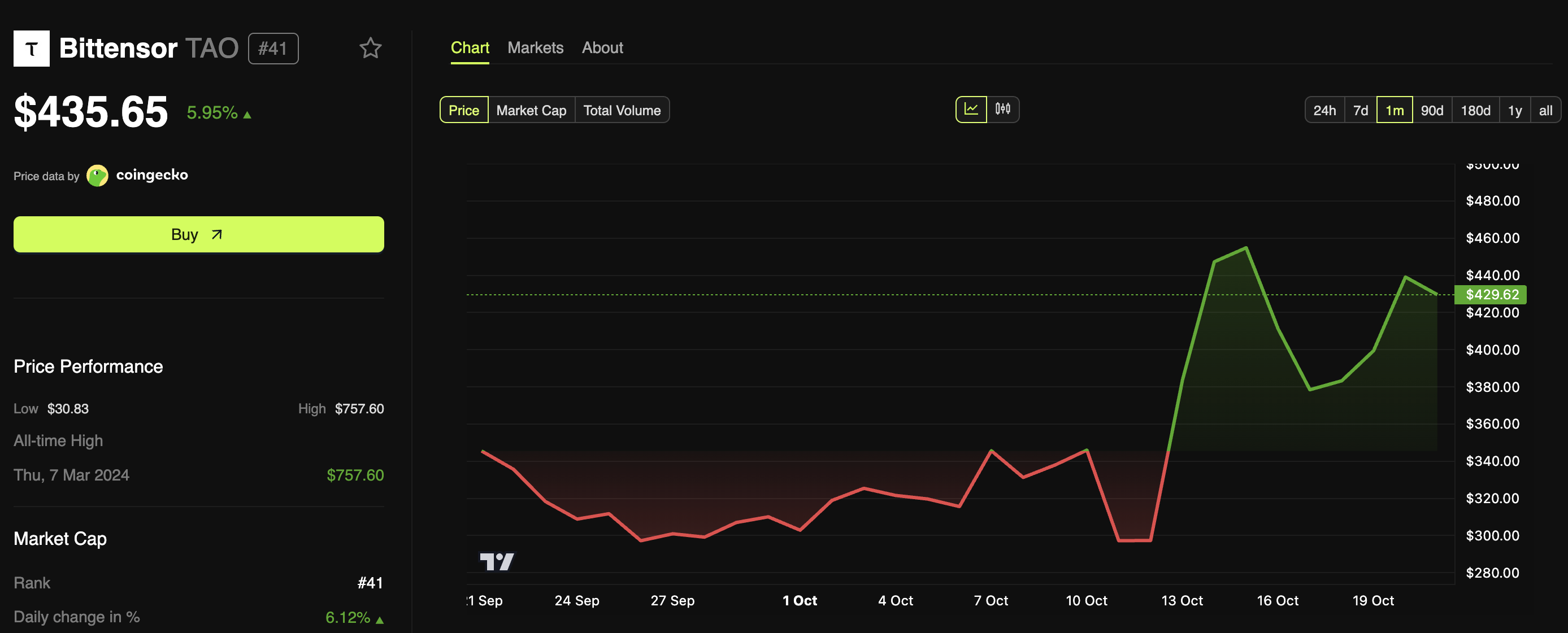Screen dimensions: 1568x633
Task: Add Bittensor to favorites with star icon
Action: pyautogui.click(x=370, y=48)
